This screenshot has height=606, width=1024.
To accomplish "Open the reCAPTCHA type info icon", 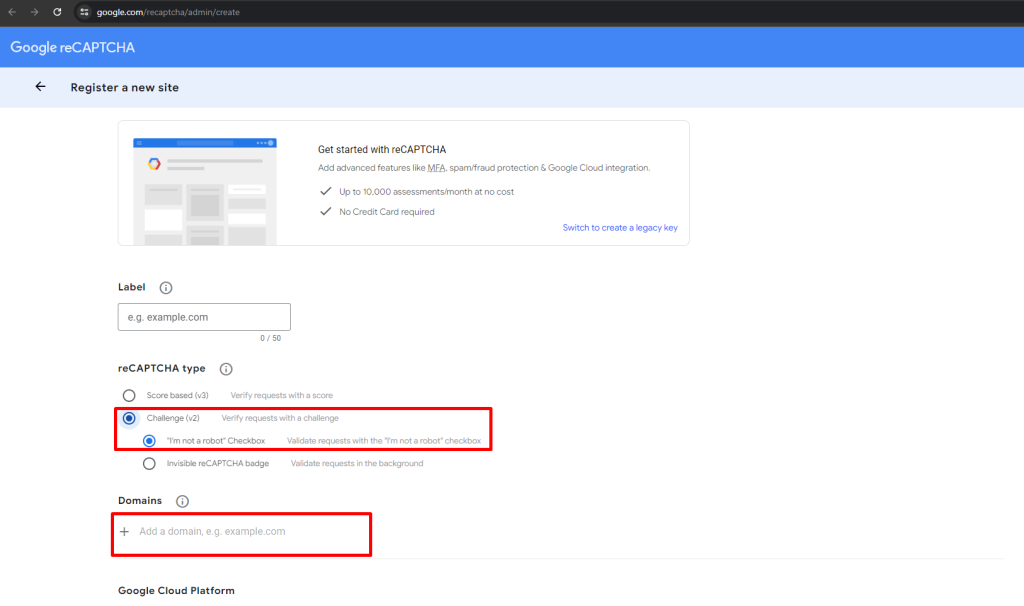I will coord(226,369).
